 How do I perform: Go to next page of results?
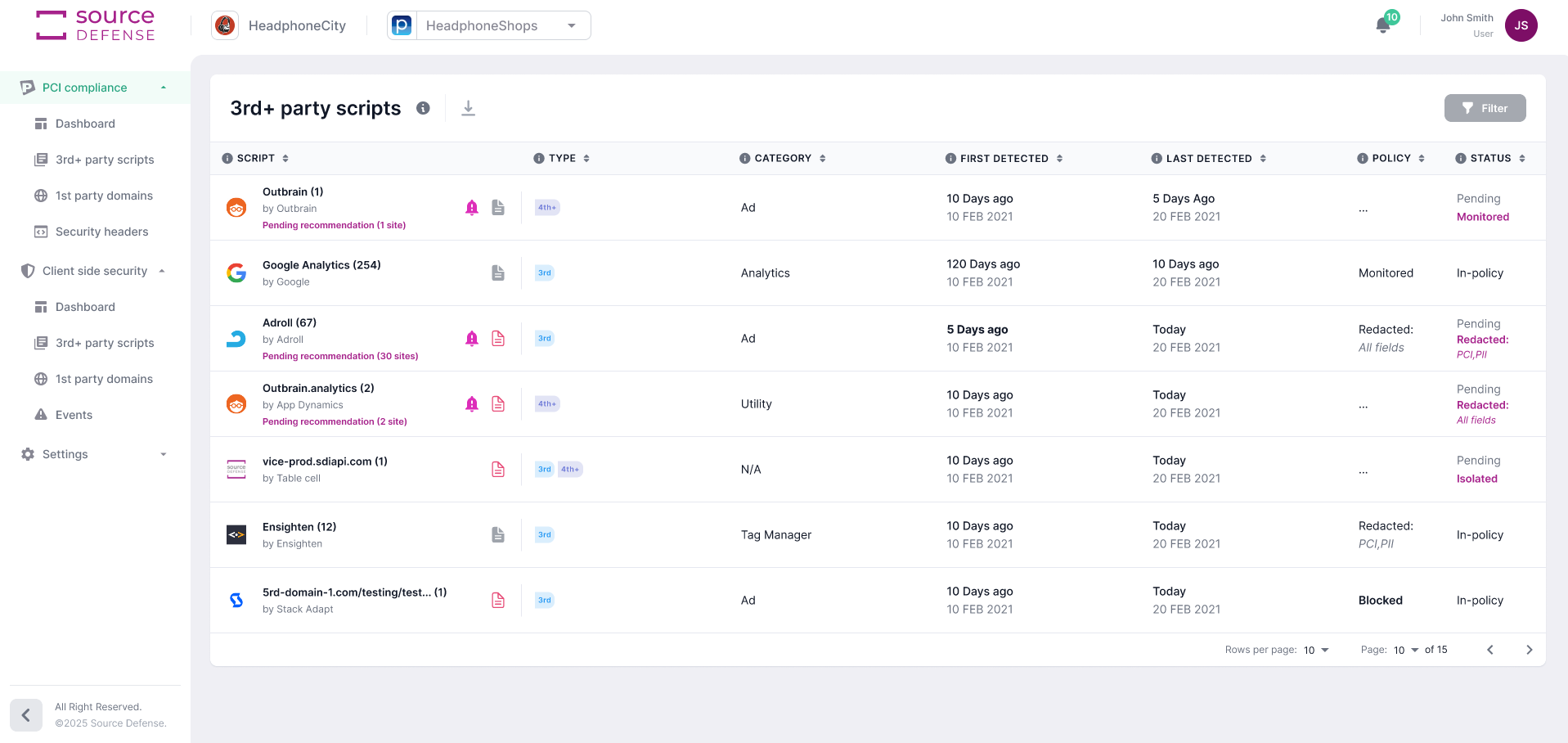click(1529, 650)
